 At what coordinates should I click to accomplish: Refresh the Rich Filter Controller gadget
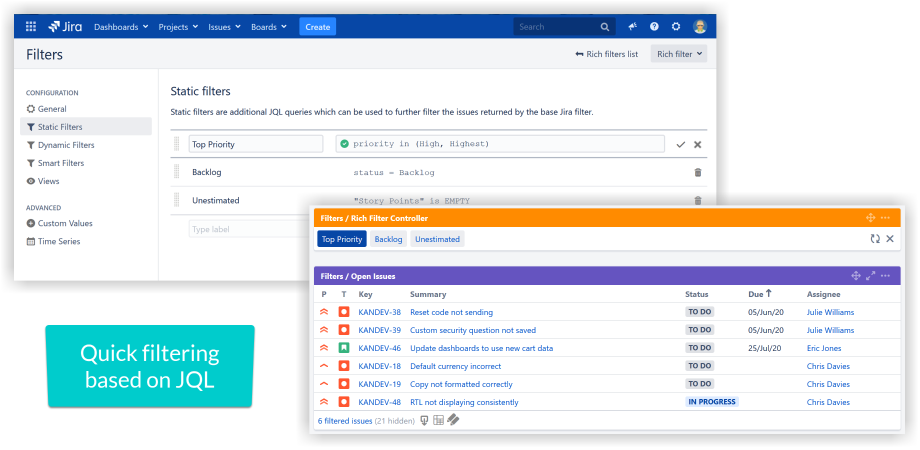tap(875, 239)
